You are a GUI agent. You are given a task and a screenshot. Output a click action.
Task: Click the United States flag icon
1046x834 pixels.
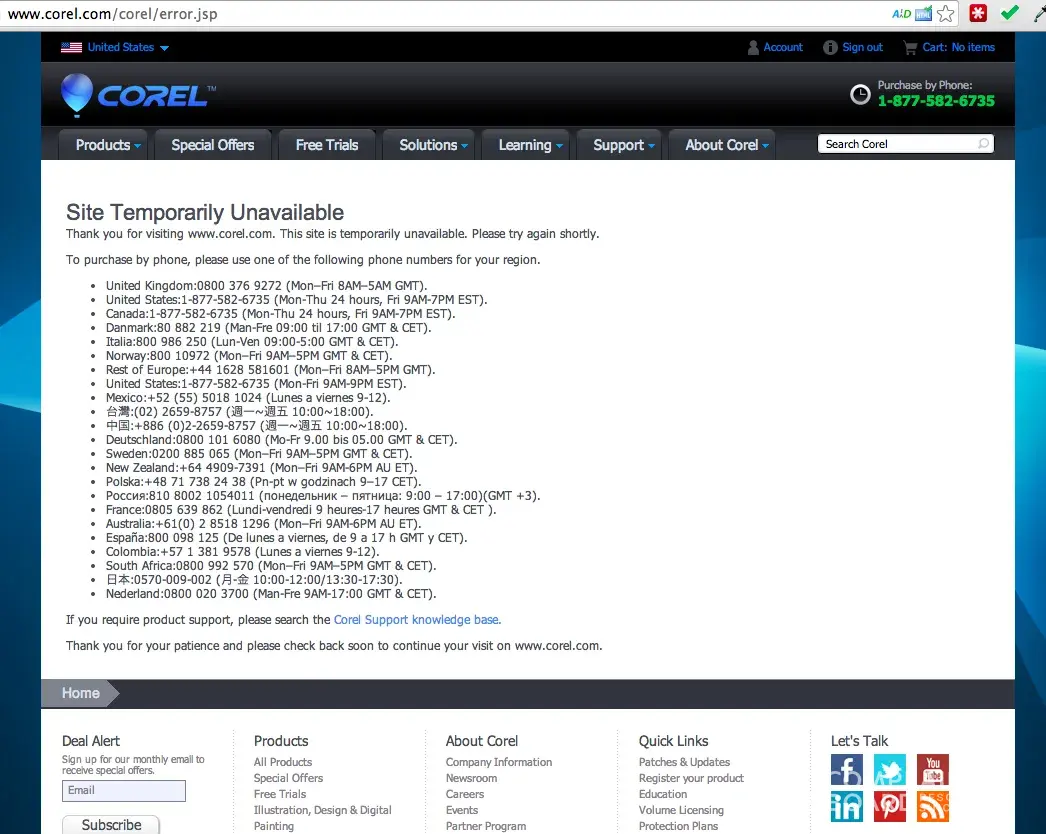coord(71,47)
